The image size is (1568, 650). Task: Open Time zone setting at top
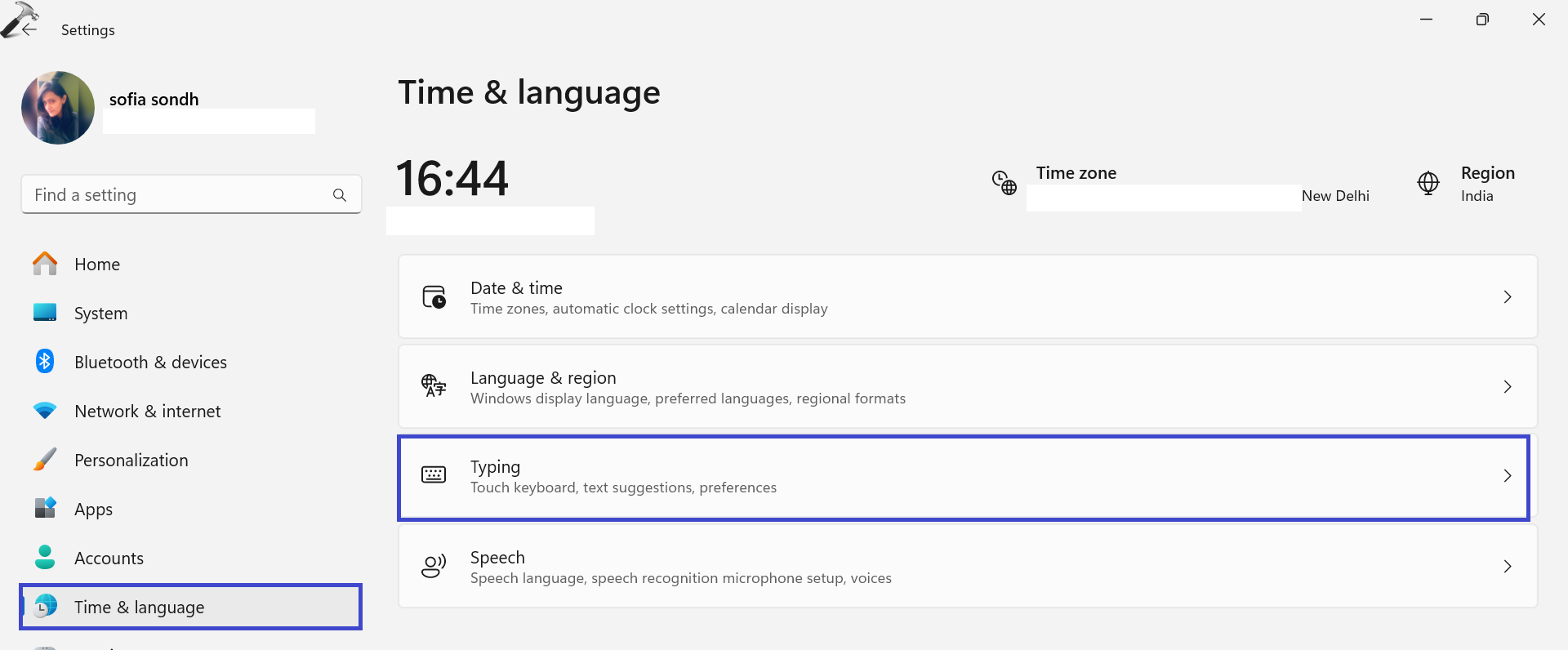coord(1076,173)
